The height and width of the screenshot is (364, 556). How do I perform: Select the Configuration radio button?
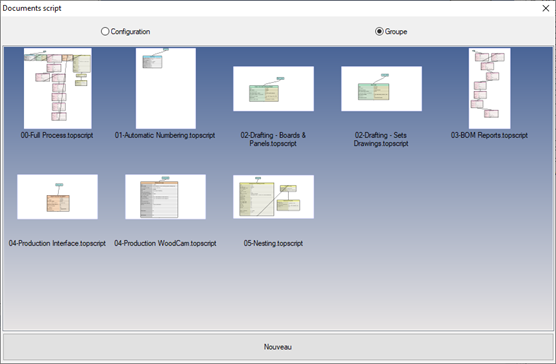[105, 32]
